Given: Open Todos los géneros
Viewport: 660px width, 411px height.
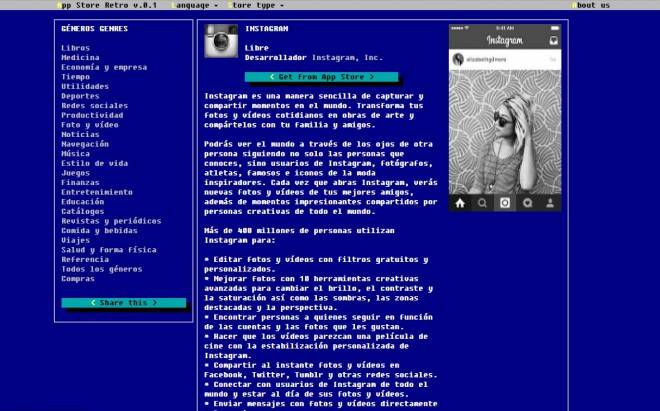Looking at the screenshot, I should [101, 269].
